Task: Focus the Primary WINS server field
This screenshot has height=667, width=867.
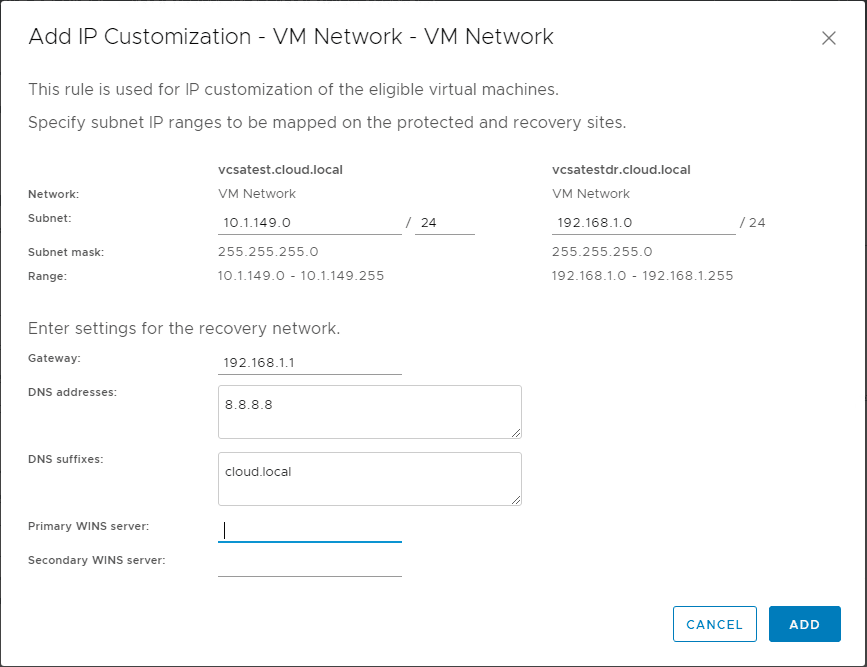Action: click(309, 531)
